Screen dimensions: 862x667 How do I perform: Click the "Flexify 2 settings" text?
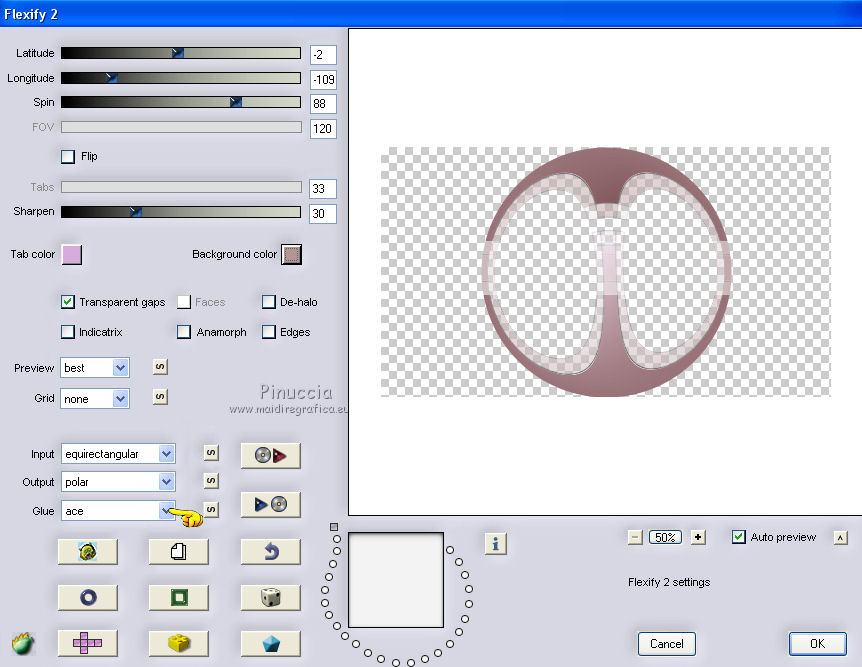pos(669,582)
